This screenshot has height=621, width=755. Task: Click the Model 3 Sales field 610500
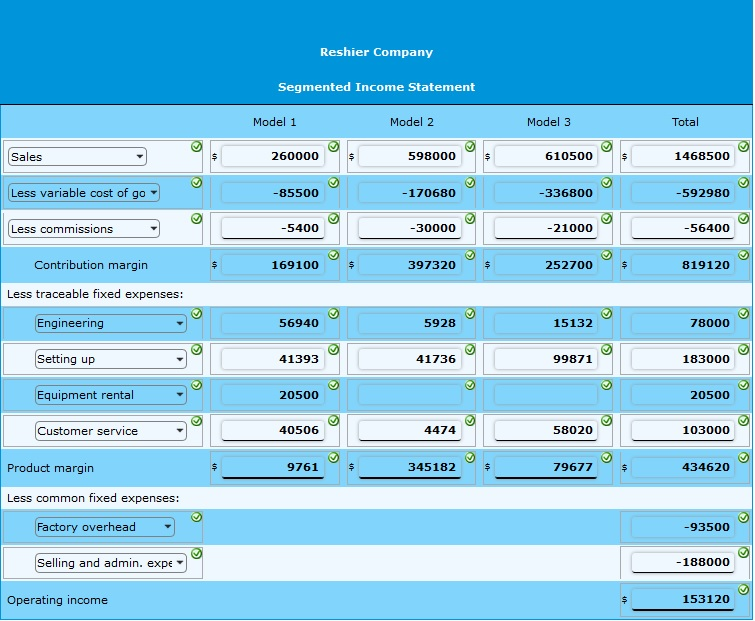pyautogui.click(x=546, y=156)
